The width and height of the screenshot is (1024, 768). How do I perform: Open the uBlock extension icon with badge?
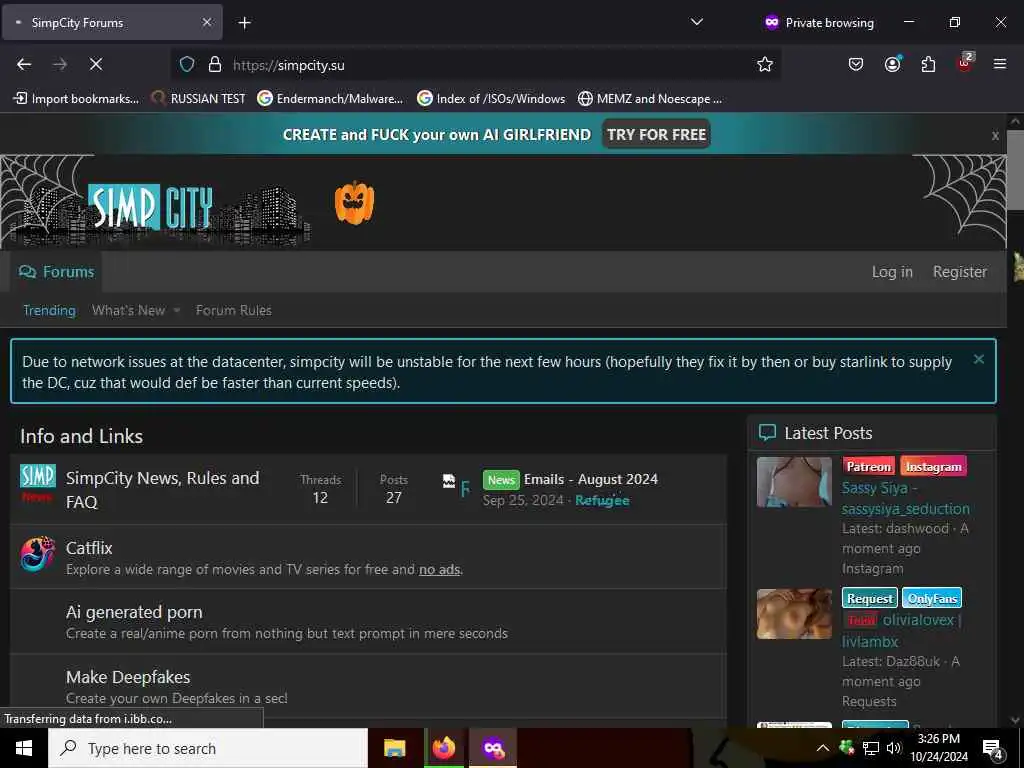pos(965,63)
